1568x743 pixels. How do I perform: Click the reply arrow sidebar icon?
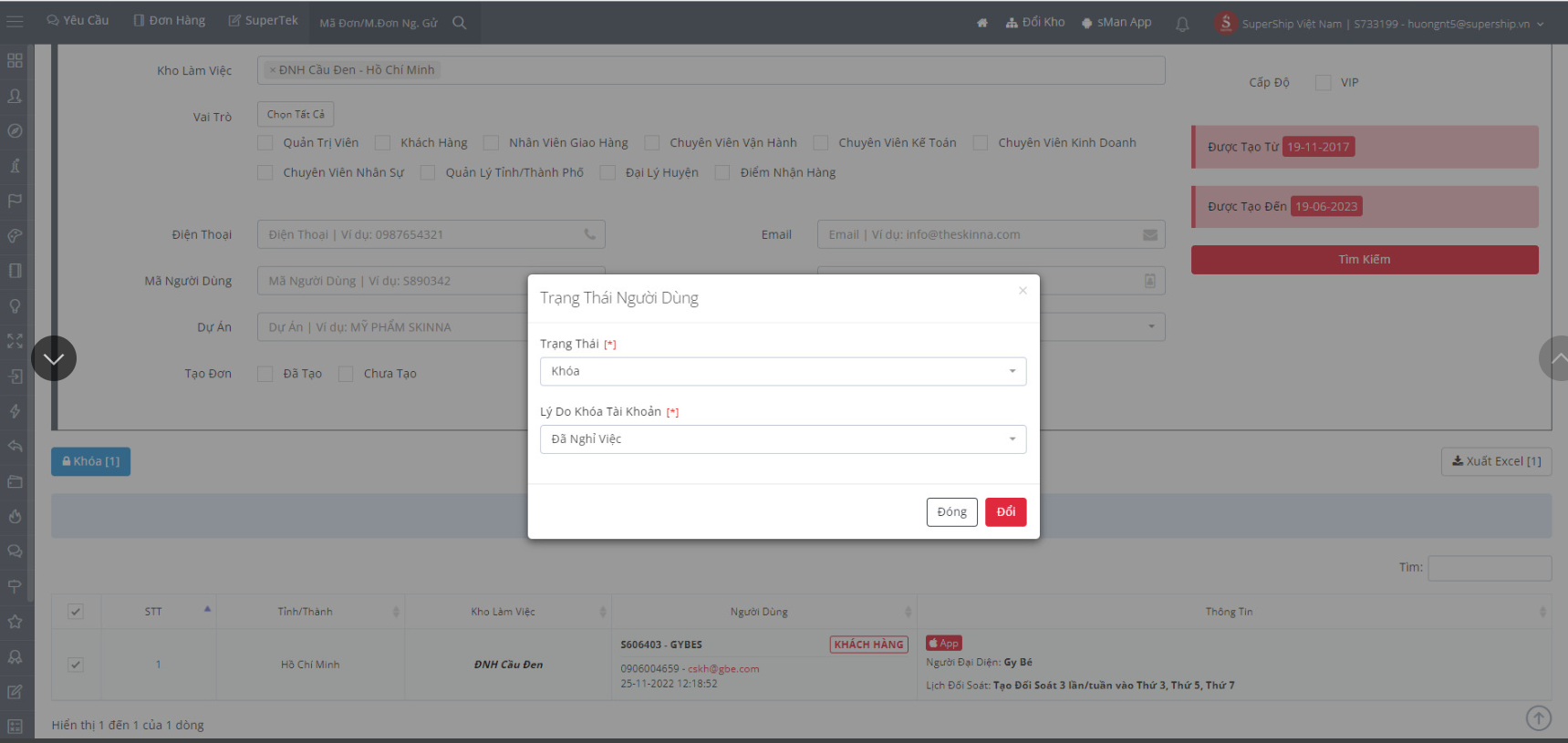[x=15, y=446]
